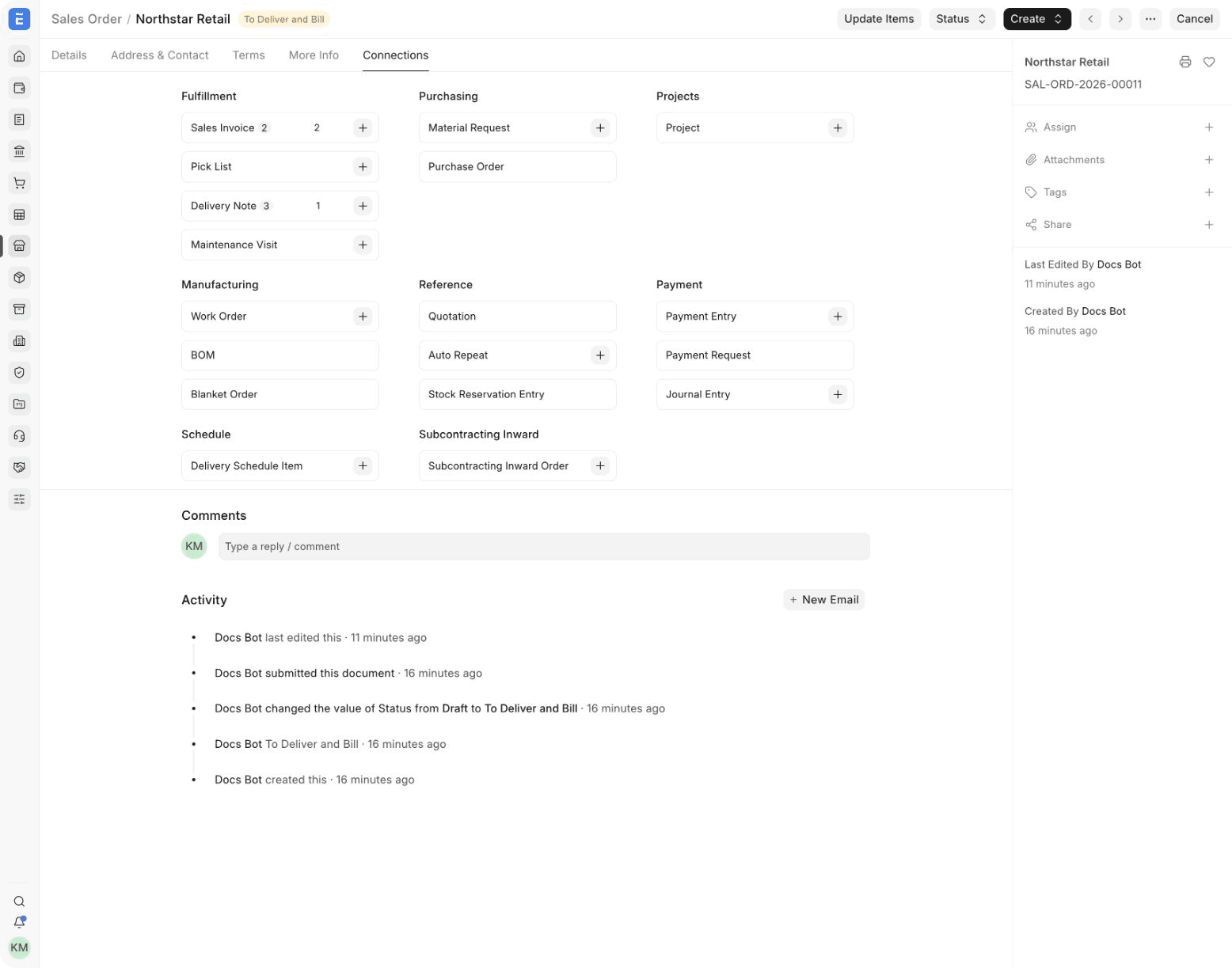Open the shield quality icon in sidebar
The height and width of the screenshot is (968, 1232).
point(19,373)
